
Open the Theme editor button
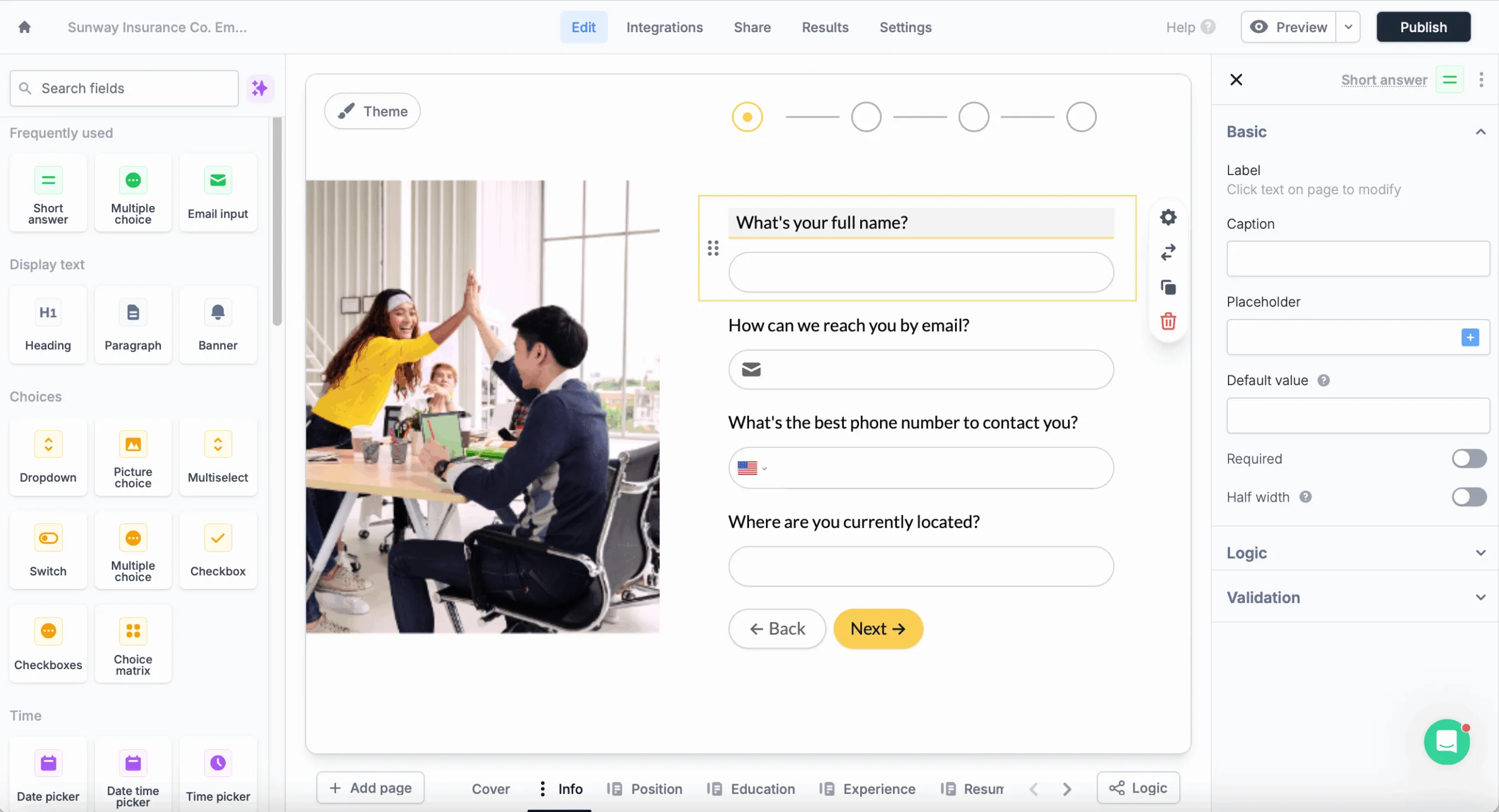pos(372,111)
